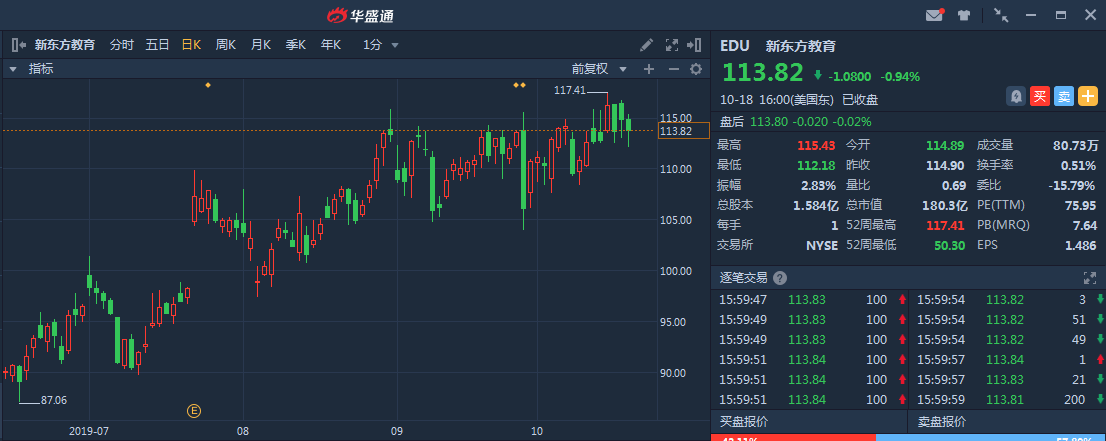Viewport: 1106px width, 441px height.
Task: Click the 117.41 high price label
Action: [570, 90]
